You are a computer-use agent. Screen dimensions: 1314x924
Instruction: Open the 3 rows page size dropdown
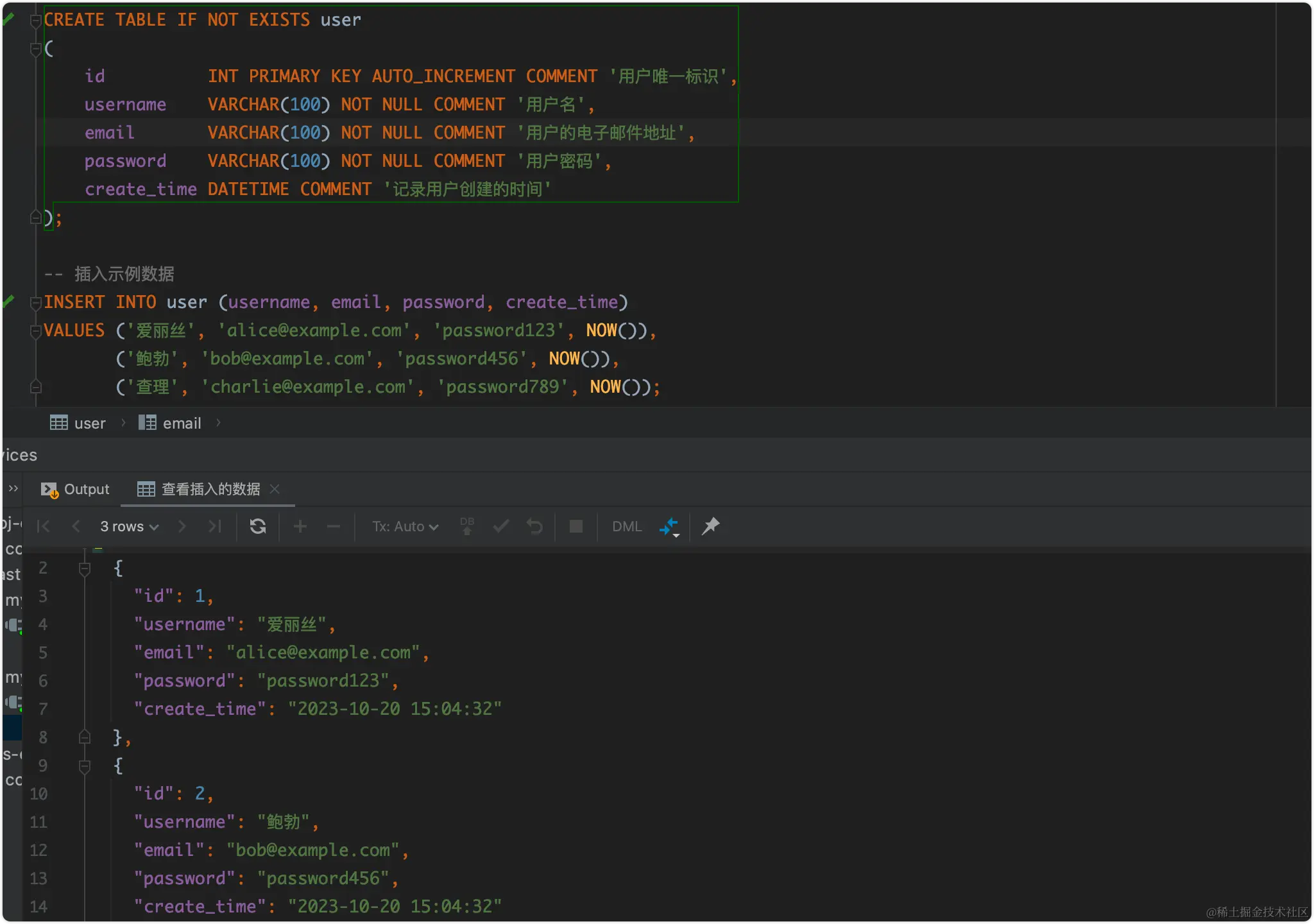[129, 526]
